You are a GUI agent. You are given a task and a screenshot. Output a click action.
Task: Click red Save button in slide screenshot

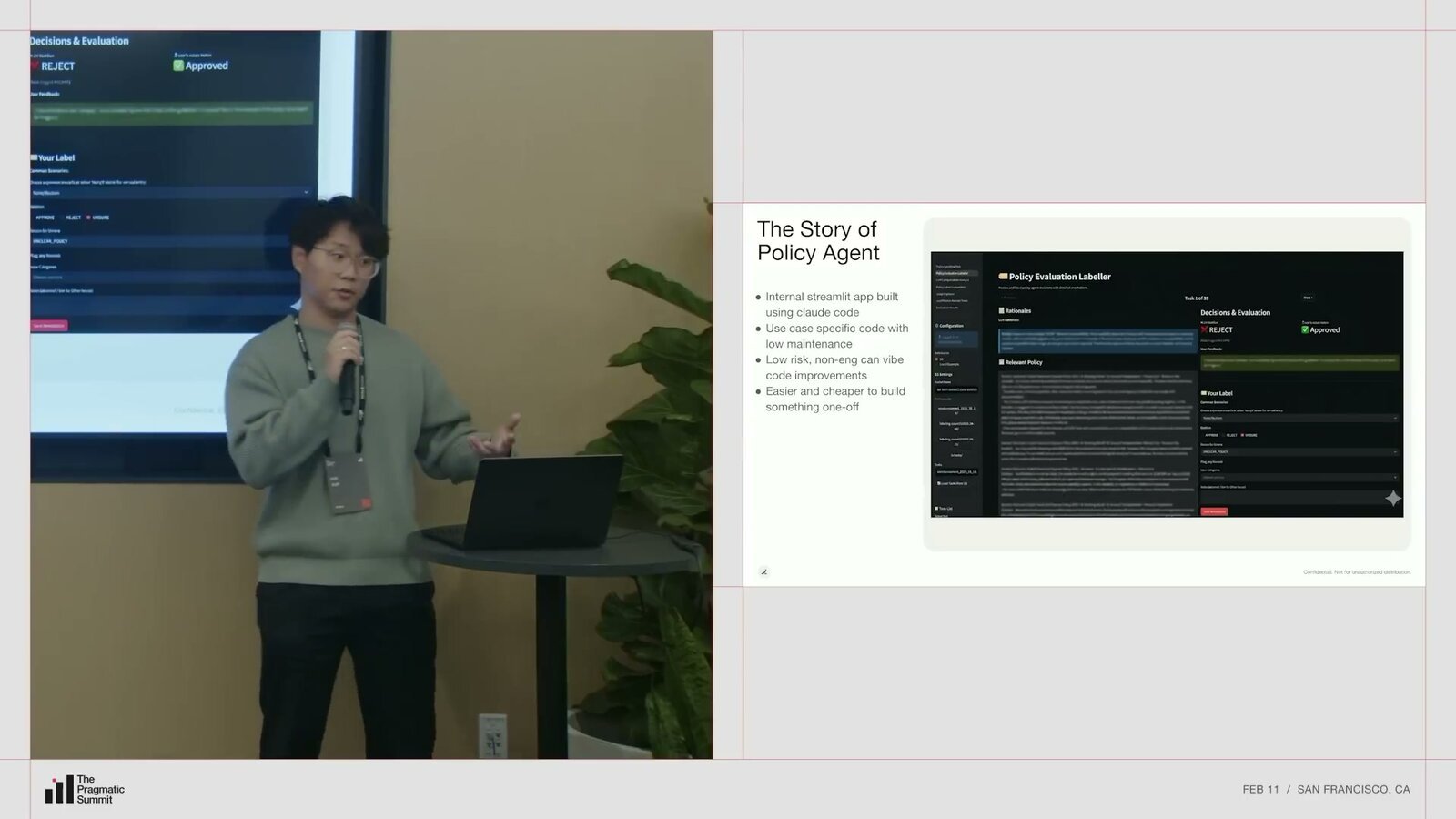(1215, 511)
